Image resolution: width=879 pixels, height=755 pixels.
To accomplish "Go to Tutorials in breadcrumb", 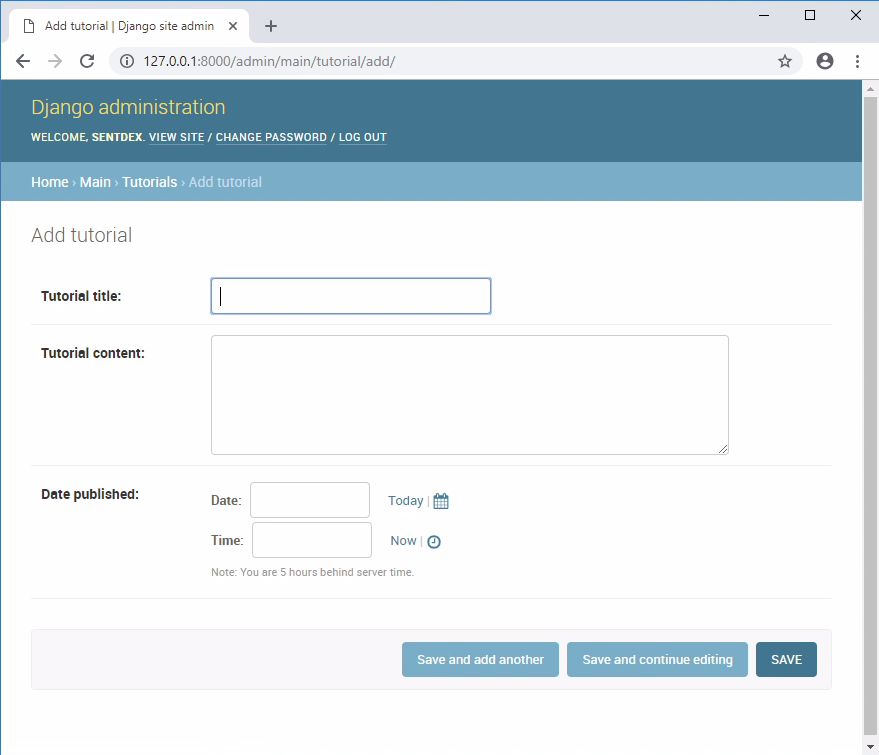I will click(149, 182).
